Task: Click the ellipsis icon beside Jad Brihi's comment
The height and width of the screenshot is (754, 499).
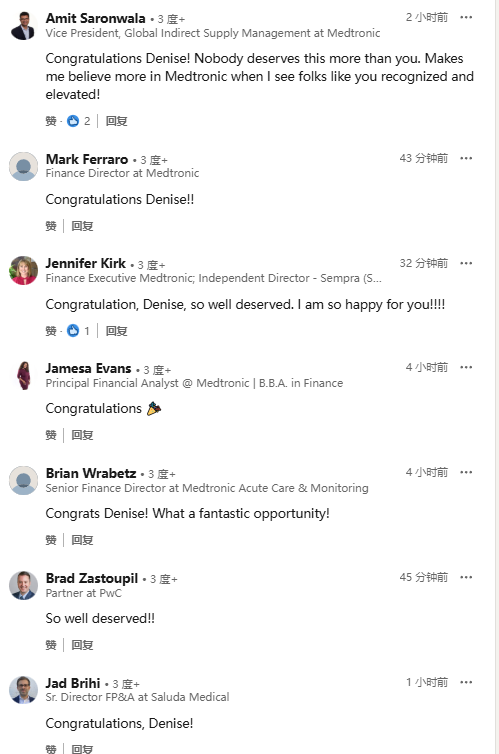Action: tap(466, 682)
